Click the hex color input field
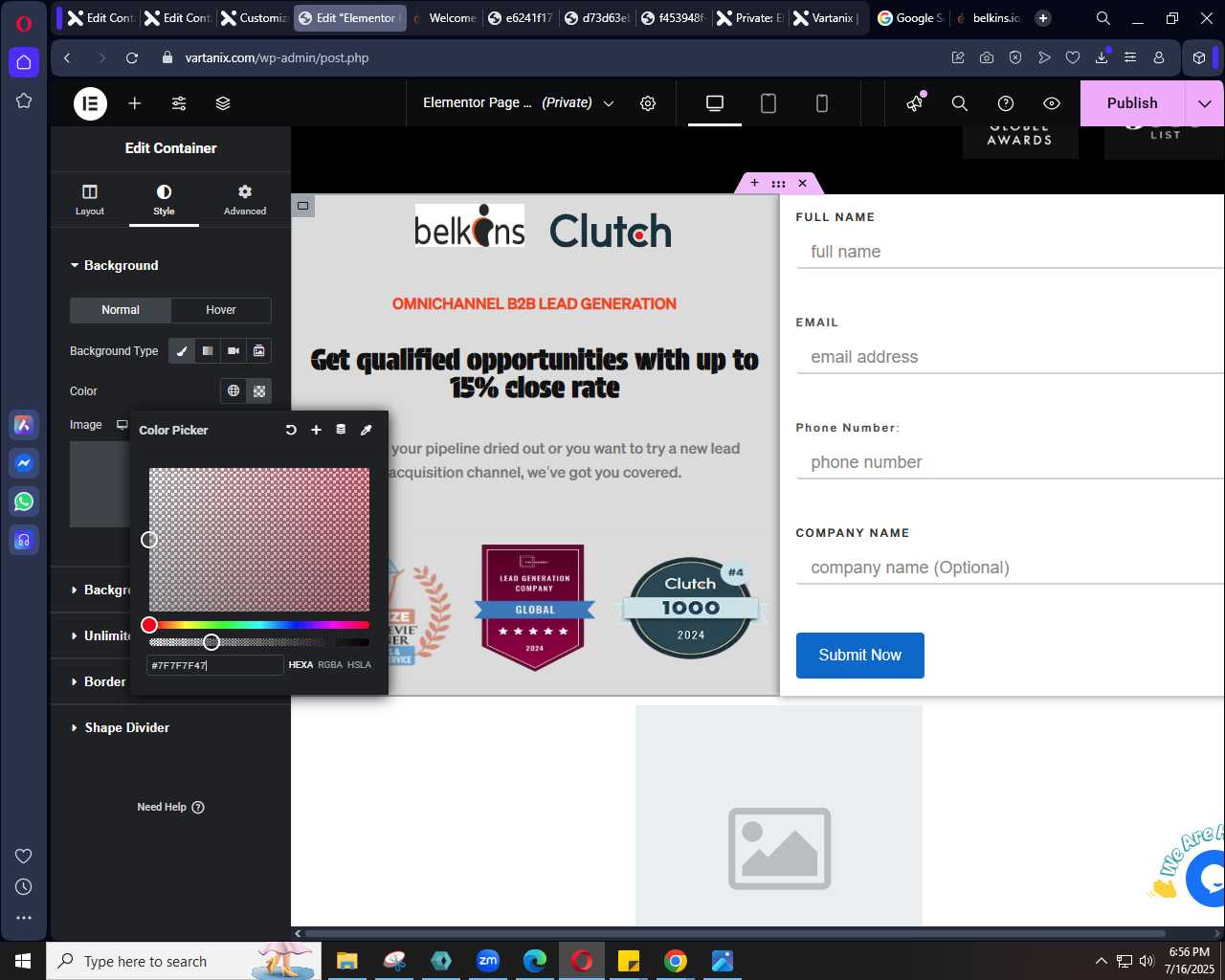Screen dimensions: 1225x980 pos(215,665)
